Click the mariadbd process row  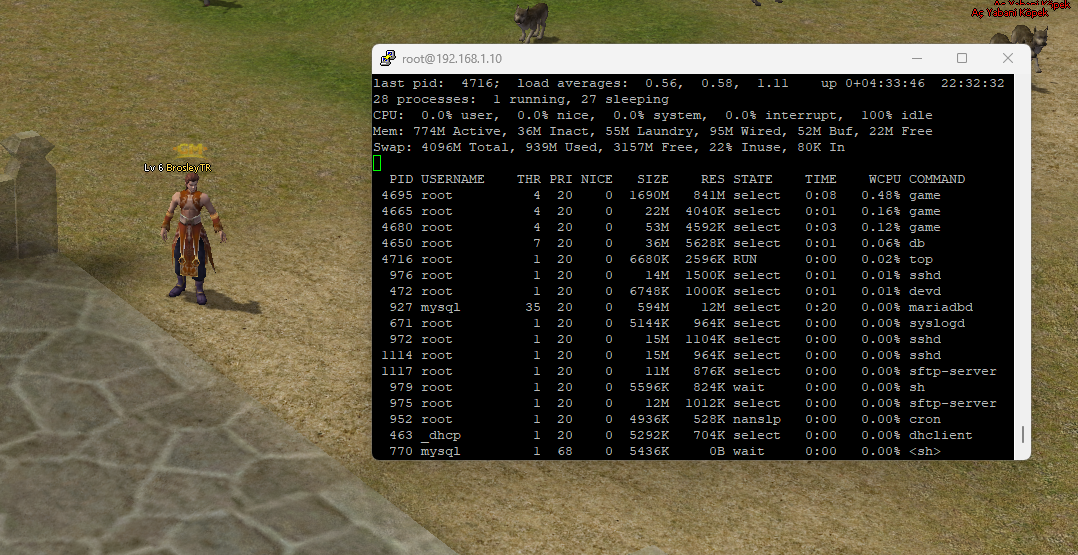coord(688,307)
